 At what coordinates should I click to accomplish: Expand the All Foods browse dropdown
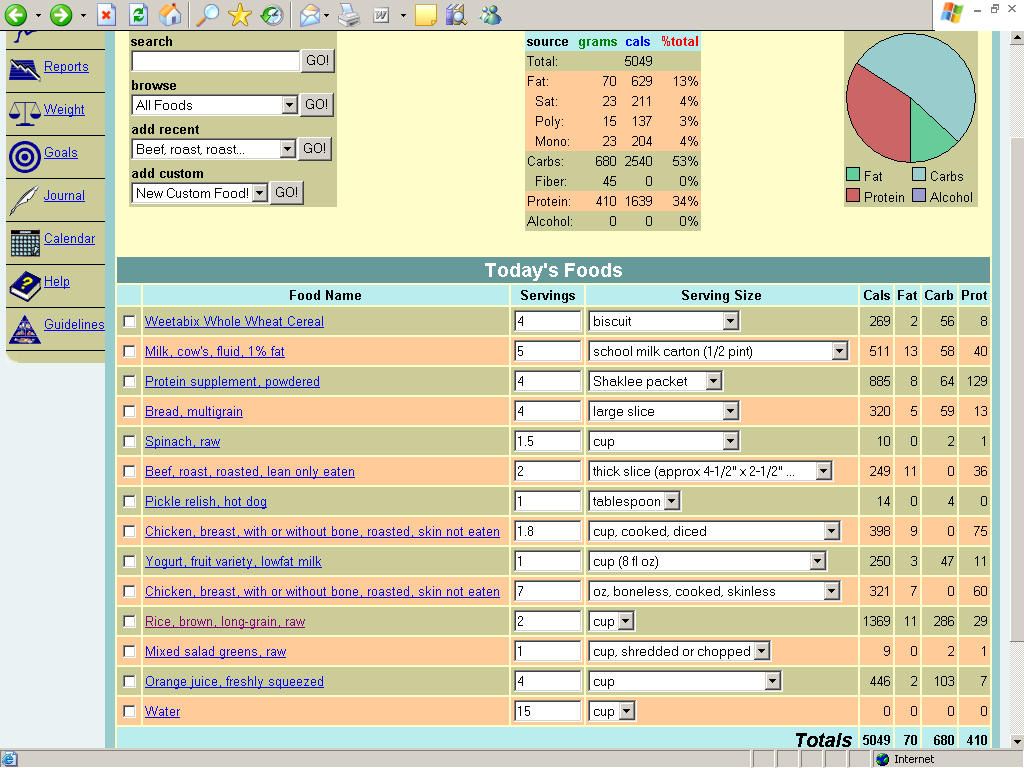coord(289,105)
